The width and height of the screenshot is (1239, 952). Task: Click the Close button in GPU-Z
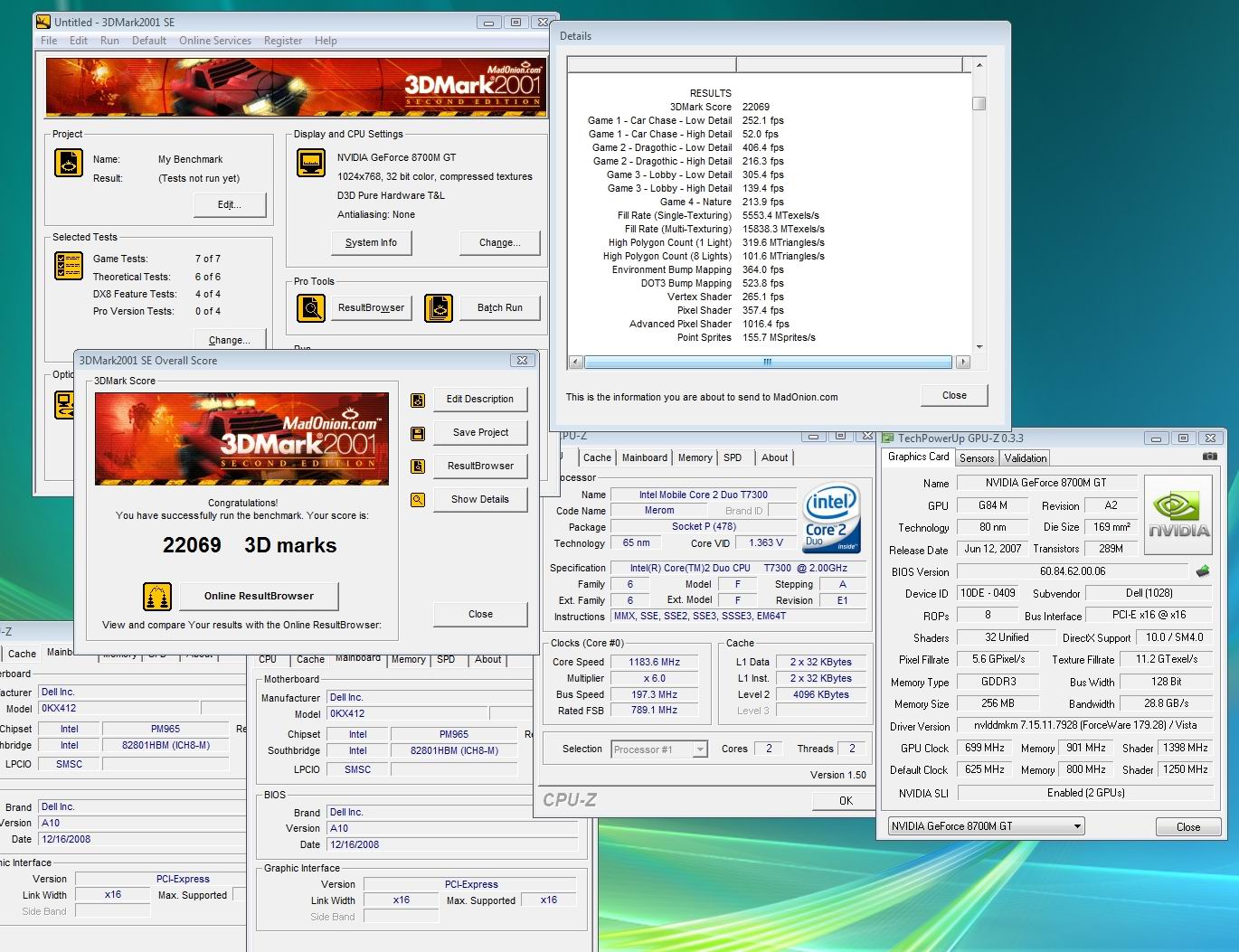tap(1188, 826)
